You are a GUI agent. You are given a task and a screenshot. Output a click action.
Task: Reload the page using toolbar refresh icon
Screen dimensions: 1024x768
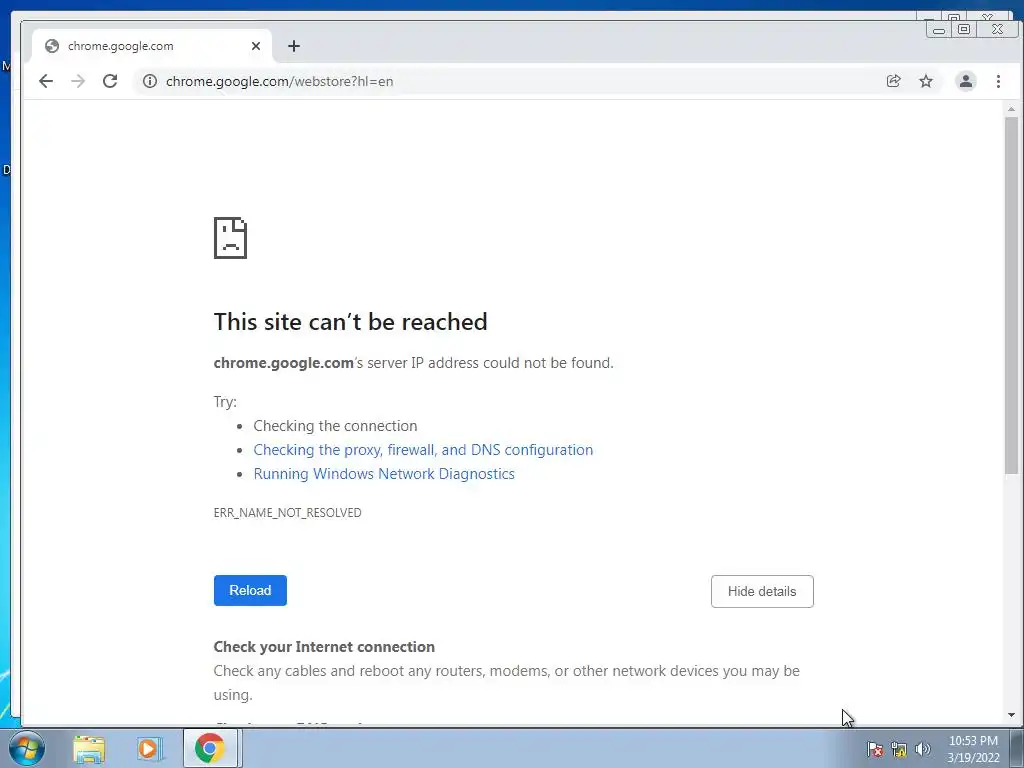[x=110, y=81]
